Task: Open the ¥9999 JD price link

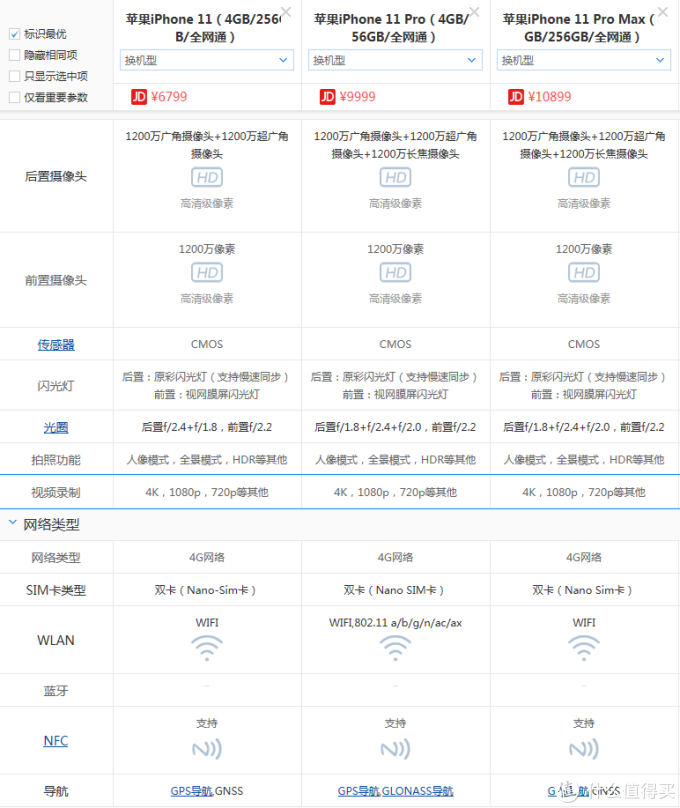Action: [x=358, y=97]
